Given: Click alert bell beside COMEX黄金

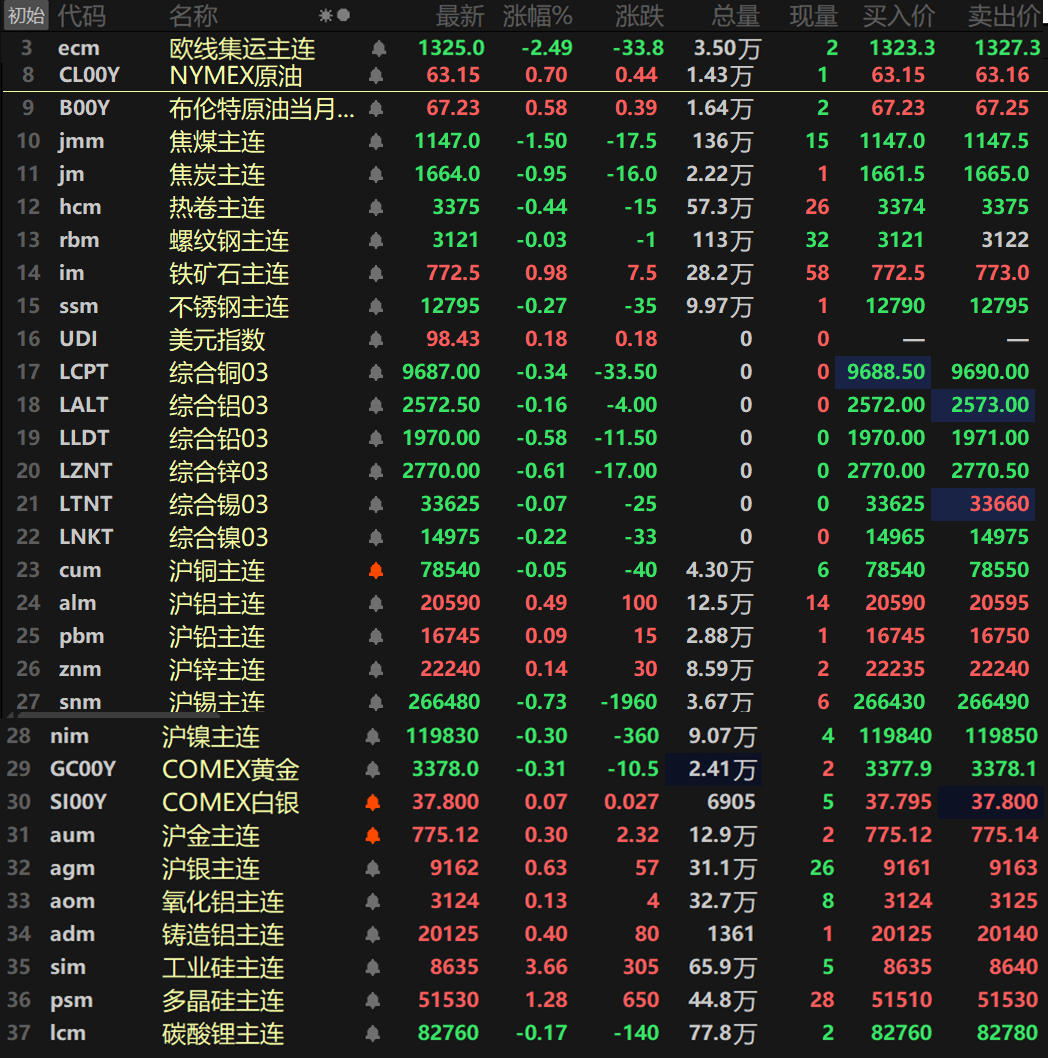Looking at the screenshot, I should point(373,769).
